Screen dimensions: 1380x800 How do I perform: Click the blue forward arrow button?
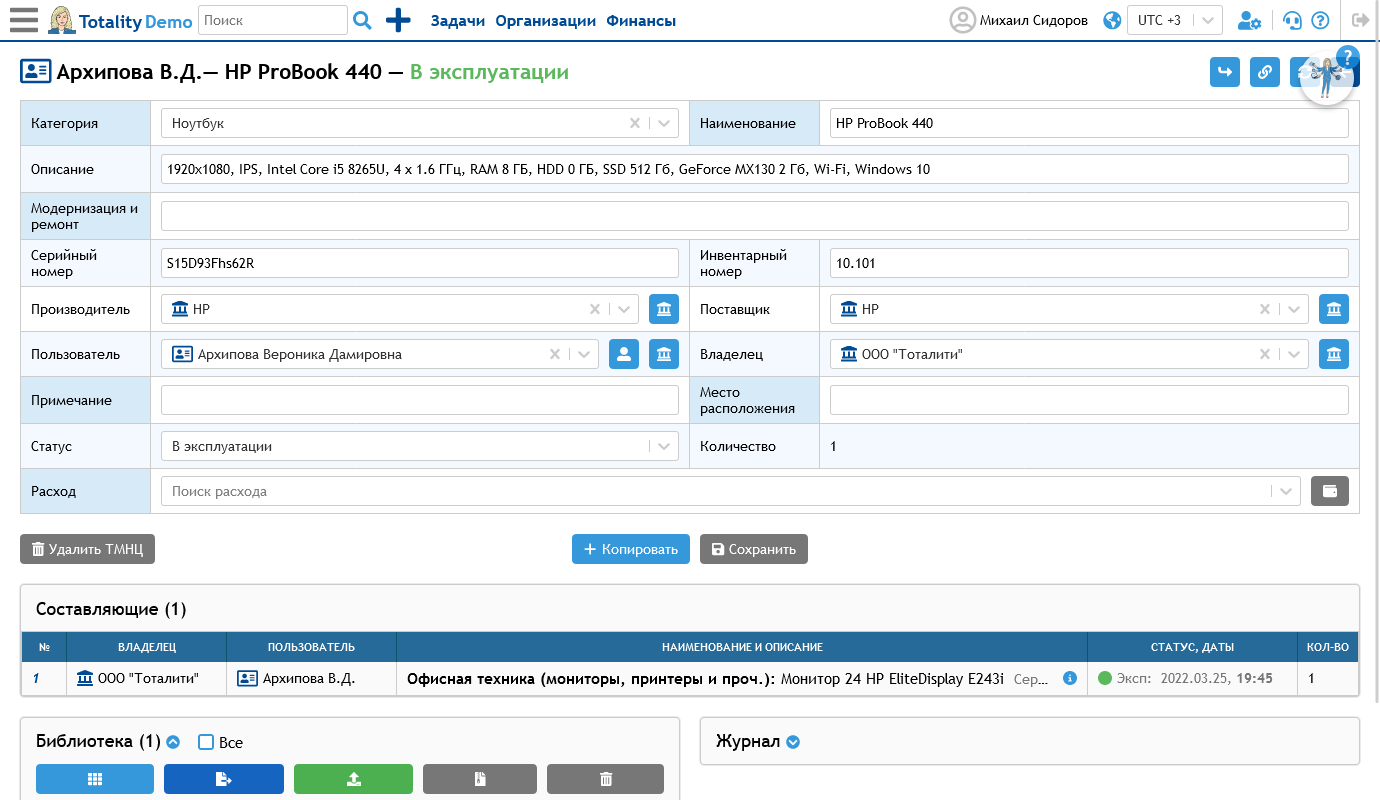(1225, 72)
